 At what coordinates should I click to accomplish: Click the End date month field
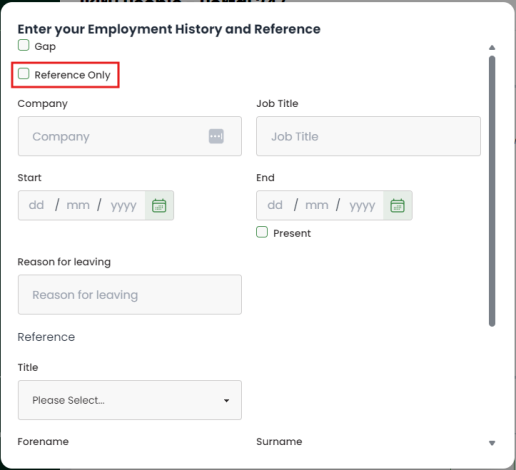click(317, 205)
